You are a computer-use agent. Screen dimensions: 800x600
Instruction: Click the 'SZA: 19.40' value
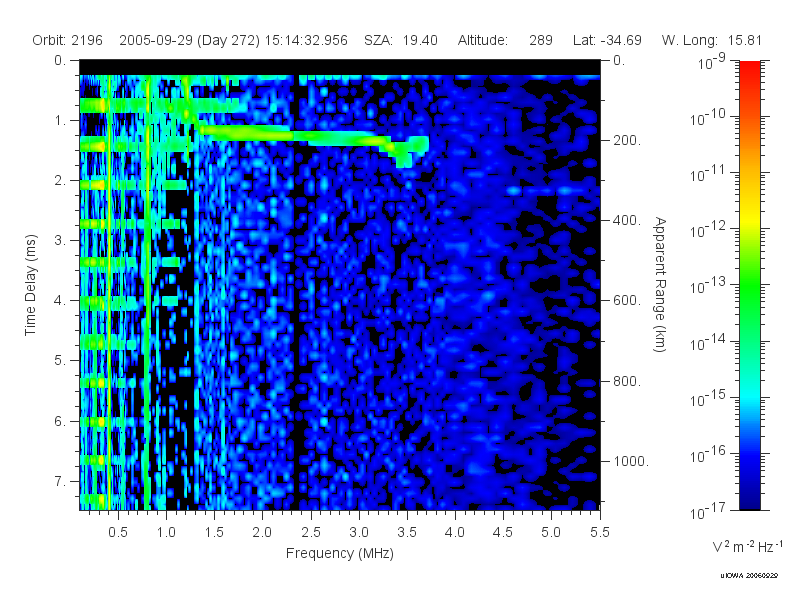401,40
